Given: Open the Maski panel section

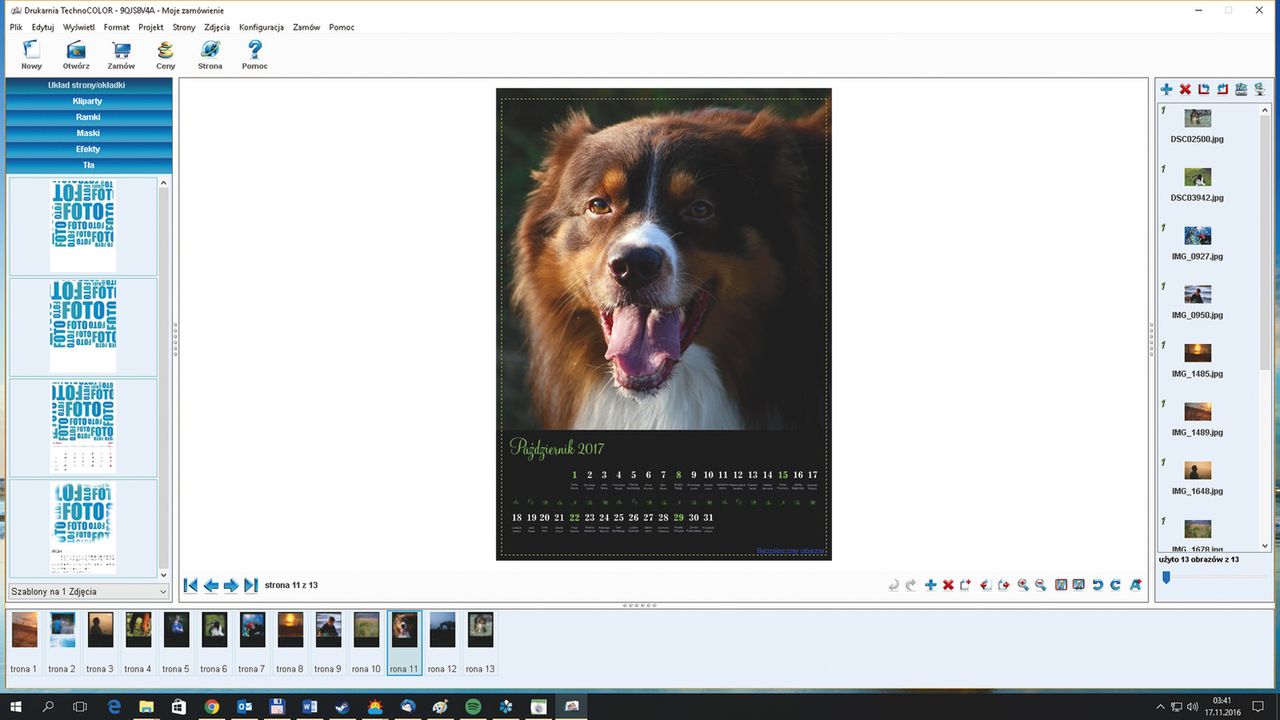Looking at the screenshot, I should coord(87,133).
